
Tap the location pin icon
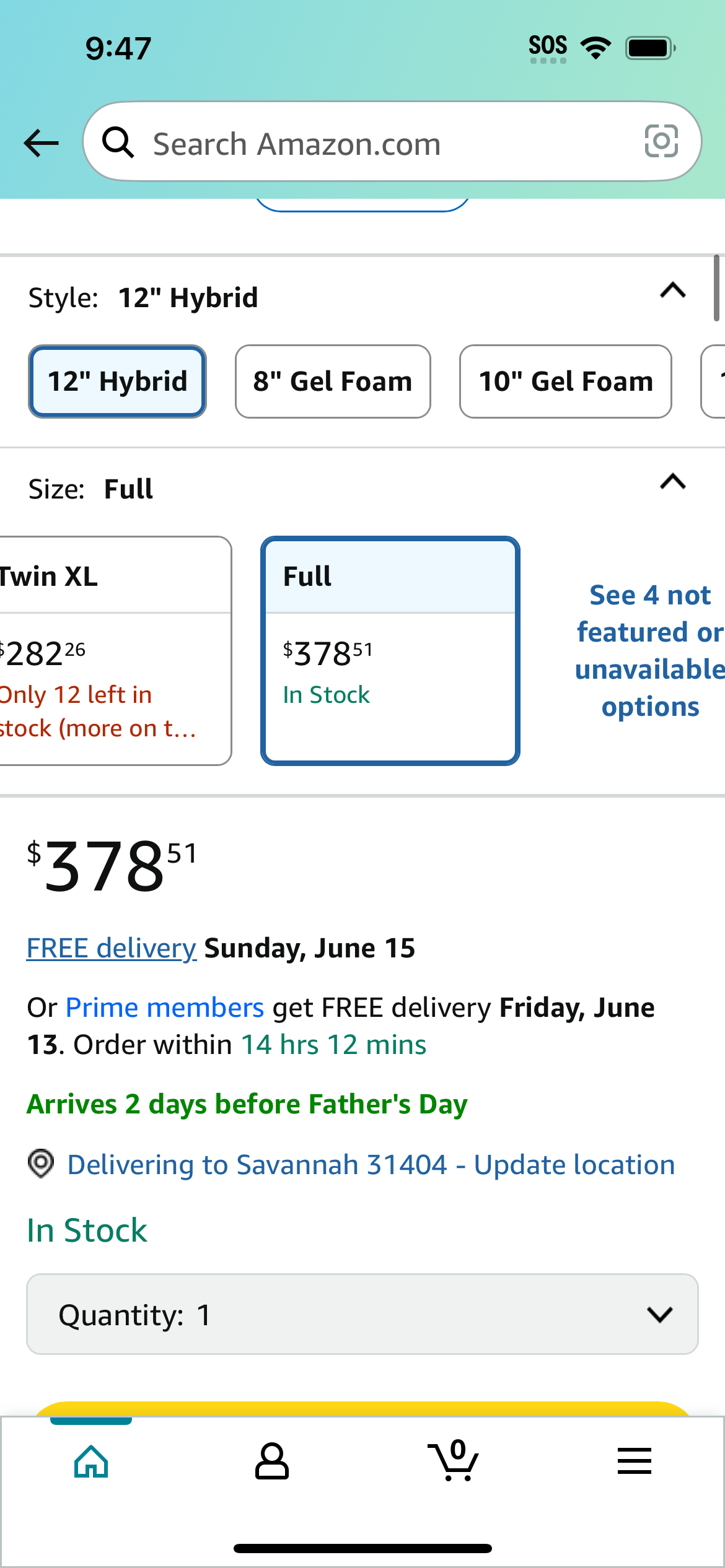pyautogui.click(x=41, y=1164)
